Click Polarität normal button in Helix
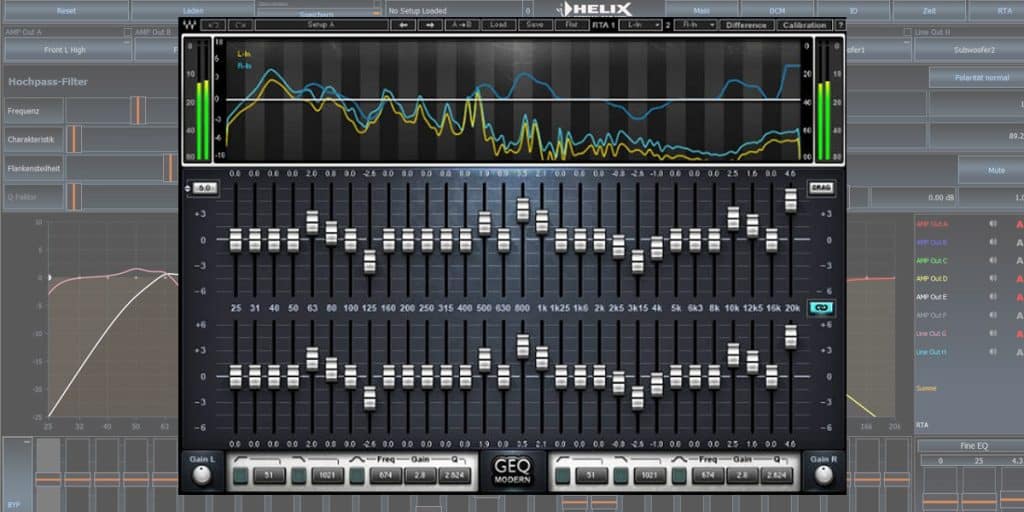This screenshot has width=1024, height=512. pyautogui.click(x=976, y=77)
